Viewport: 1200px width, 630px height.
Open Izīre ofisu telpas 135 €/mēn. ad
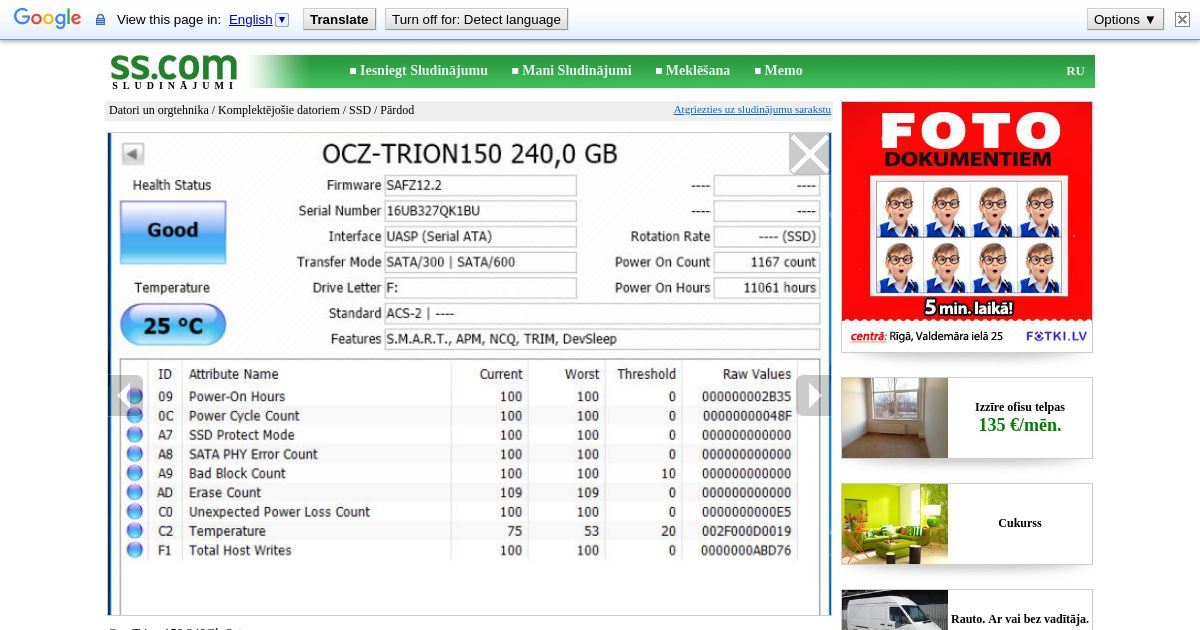pos(1020,417)
